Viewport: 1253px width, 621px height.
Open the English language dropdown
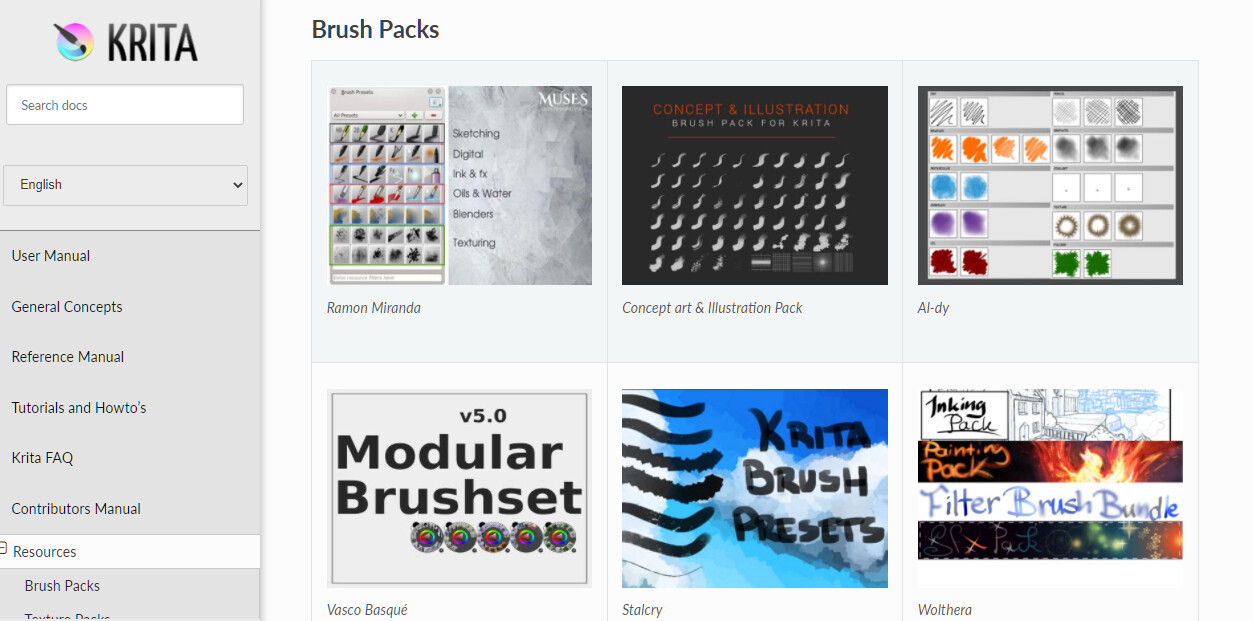point(125,185)
